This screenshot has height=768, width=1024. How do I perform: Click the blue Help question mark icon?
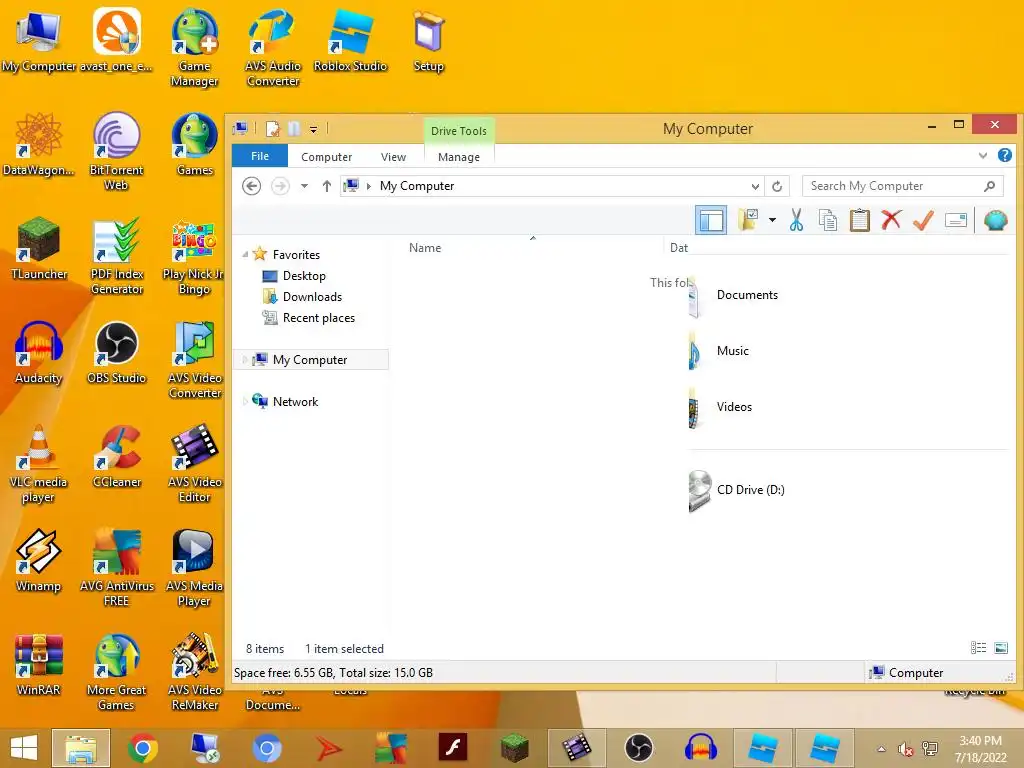(1004, 155)
